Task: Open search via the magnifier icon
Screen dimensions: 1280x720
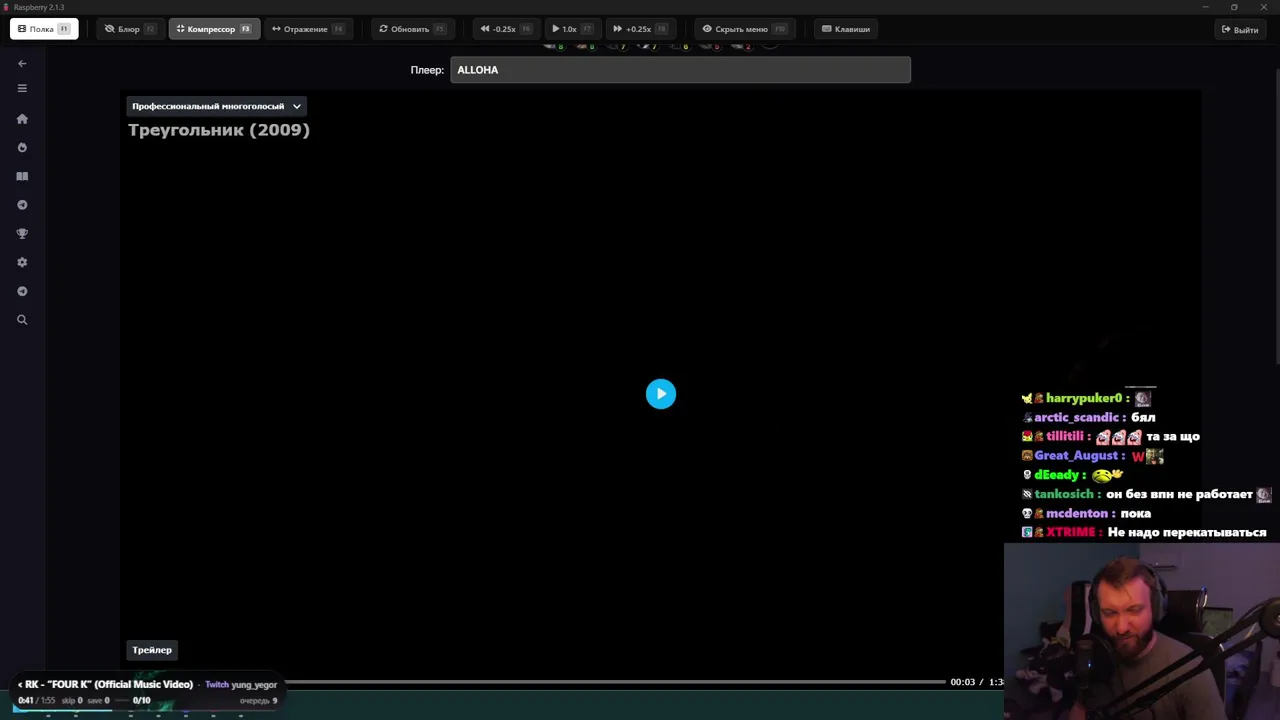Action: pos(22,320)
